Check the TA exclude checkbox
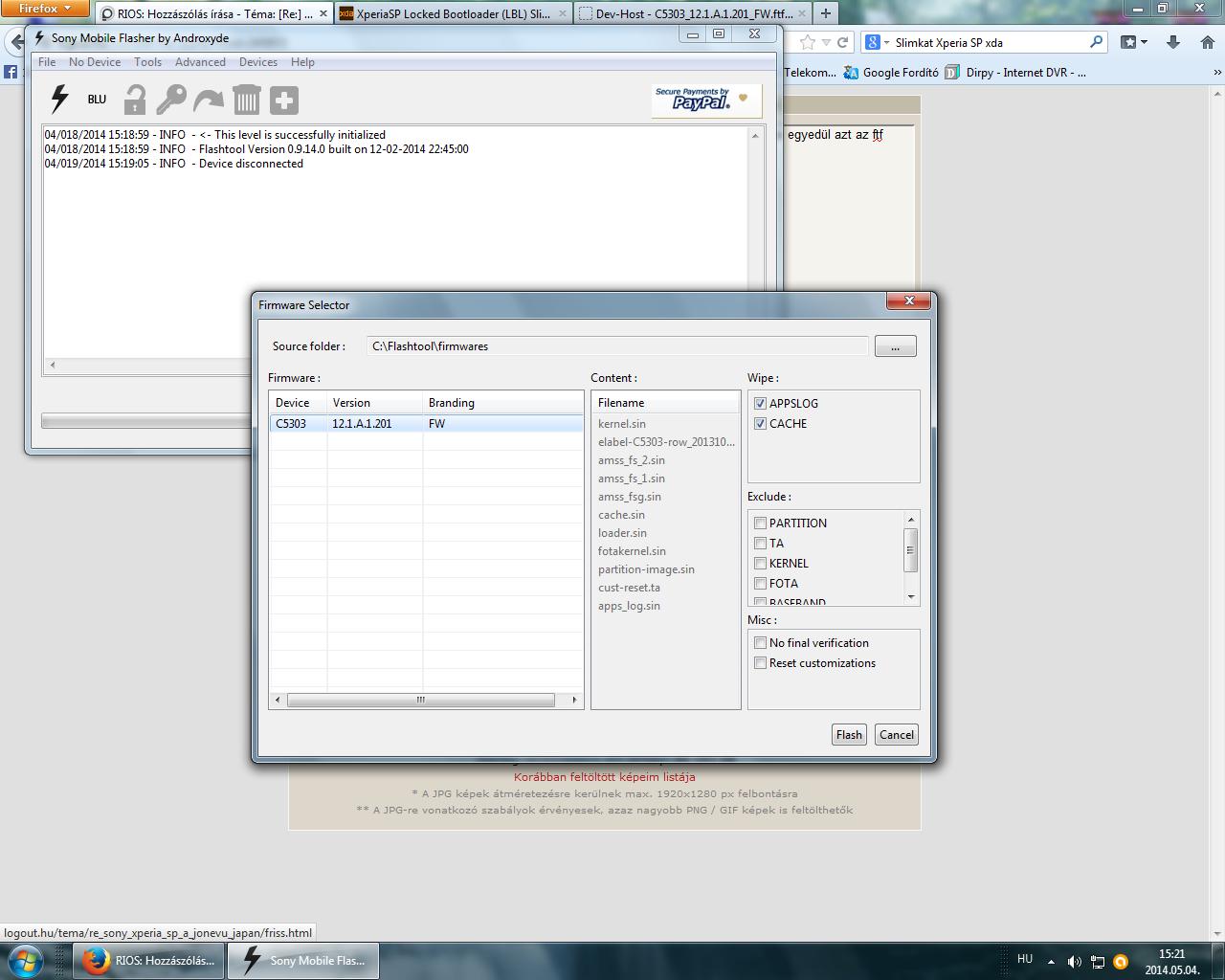 coord(760,543)
